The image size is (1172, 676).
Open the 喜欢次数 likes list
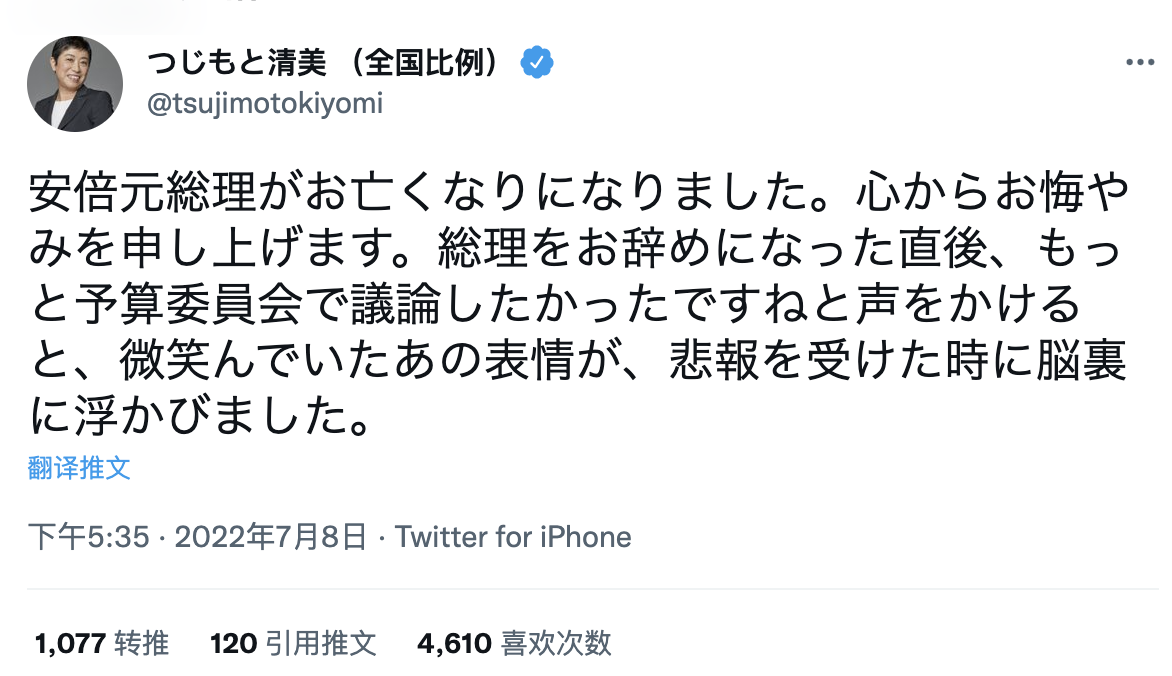(556, 642)
